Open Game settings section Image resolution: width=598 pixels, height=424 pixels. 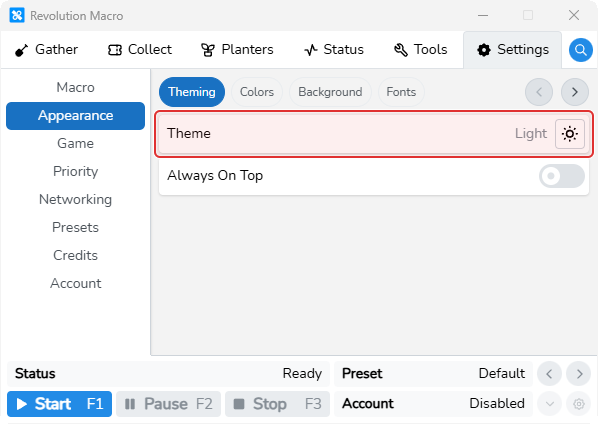76,143
